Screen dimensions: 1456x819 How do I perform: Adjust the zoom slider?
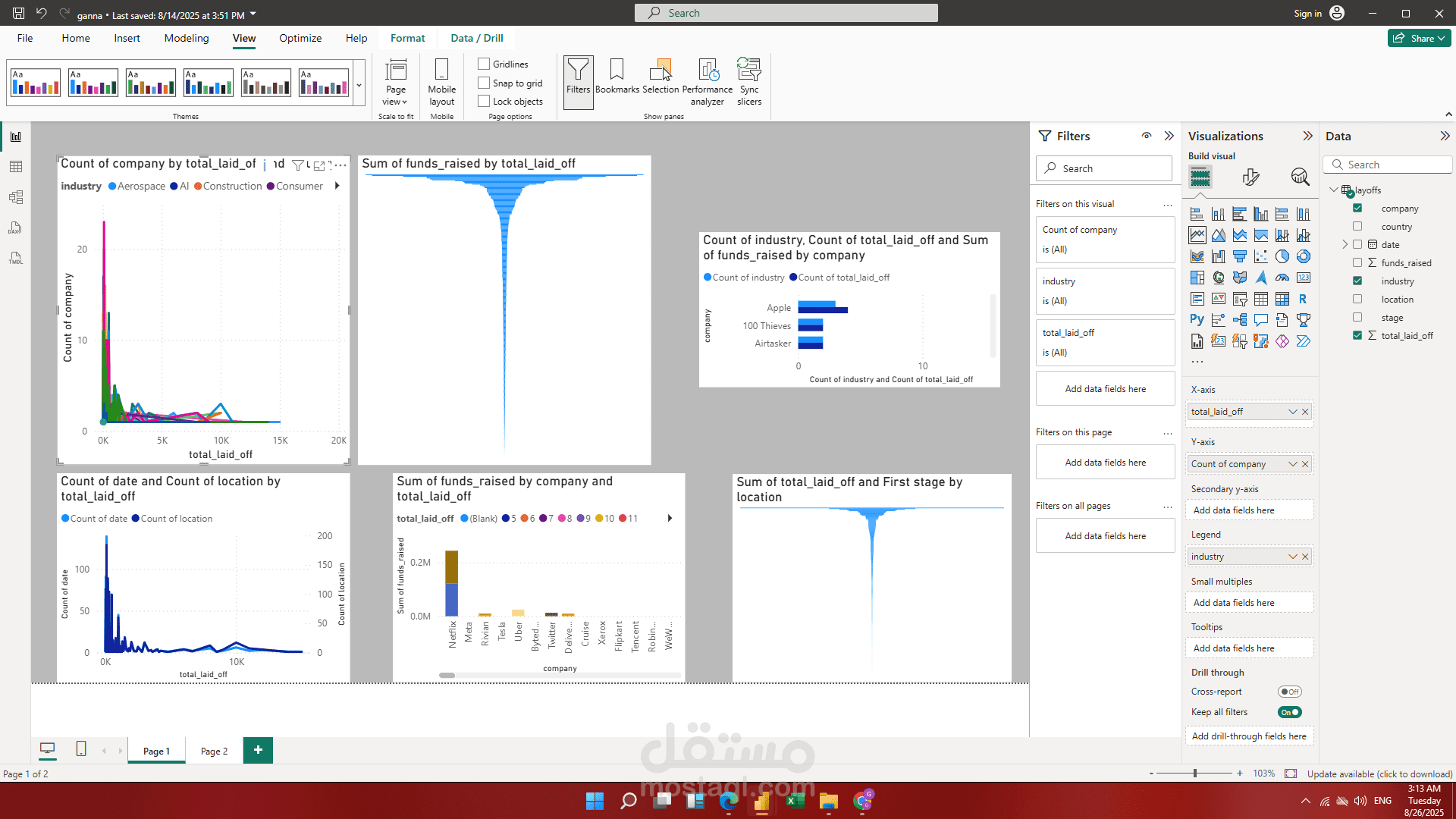pos(1195,773)
